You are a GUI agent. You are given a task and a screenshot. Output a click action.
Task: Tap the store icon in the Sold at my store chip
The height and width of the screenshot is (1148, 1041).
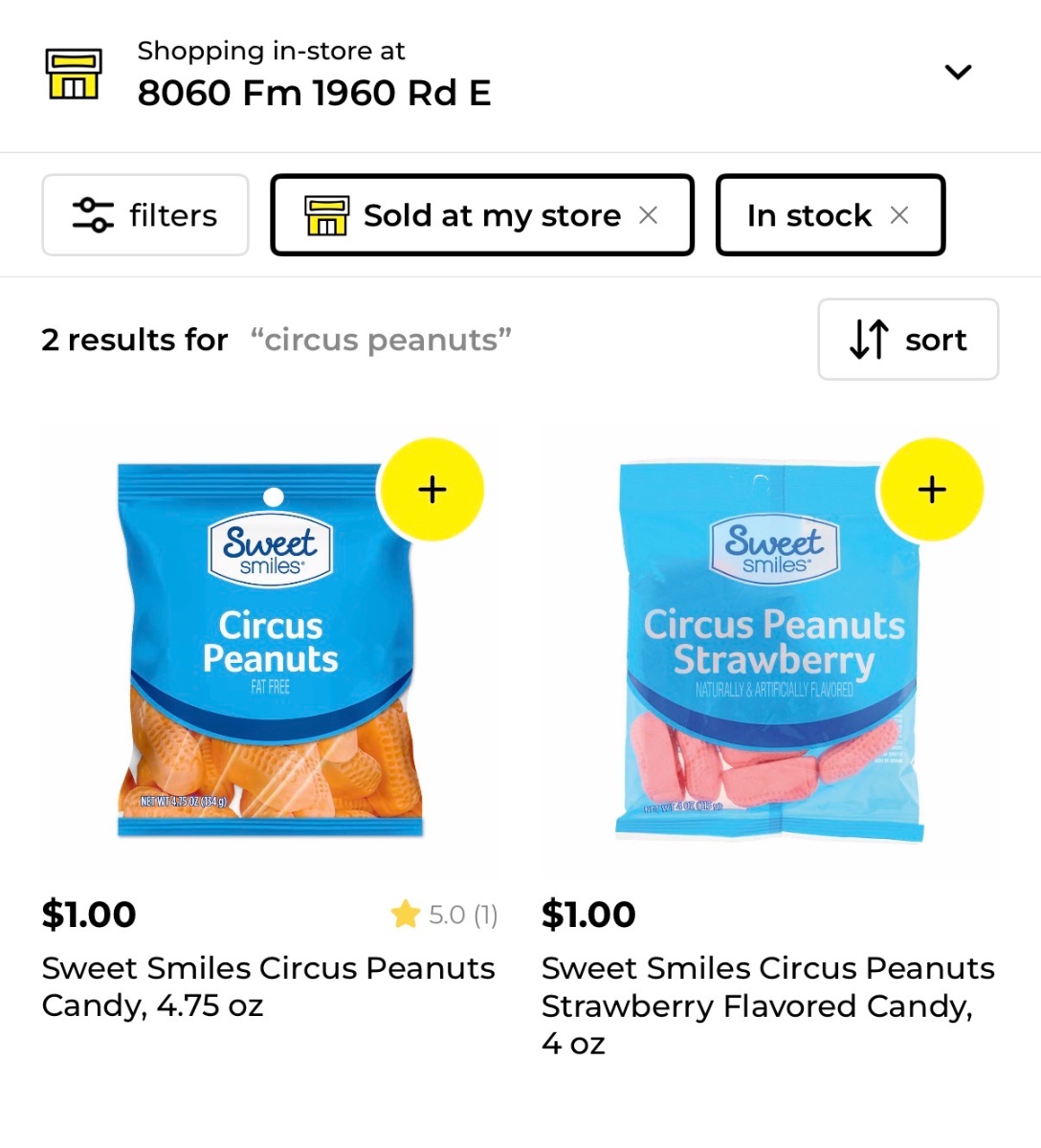(x=326, y=215)
